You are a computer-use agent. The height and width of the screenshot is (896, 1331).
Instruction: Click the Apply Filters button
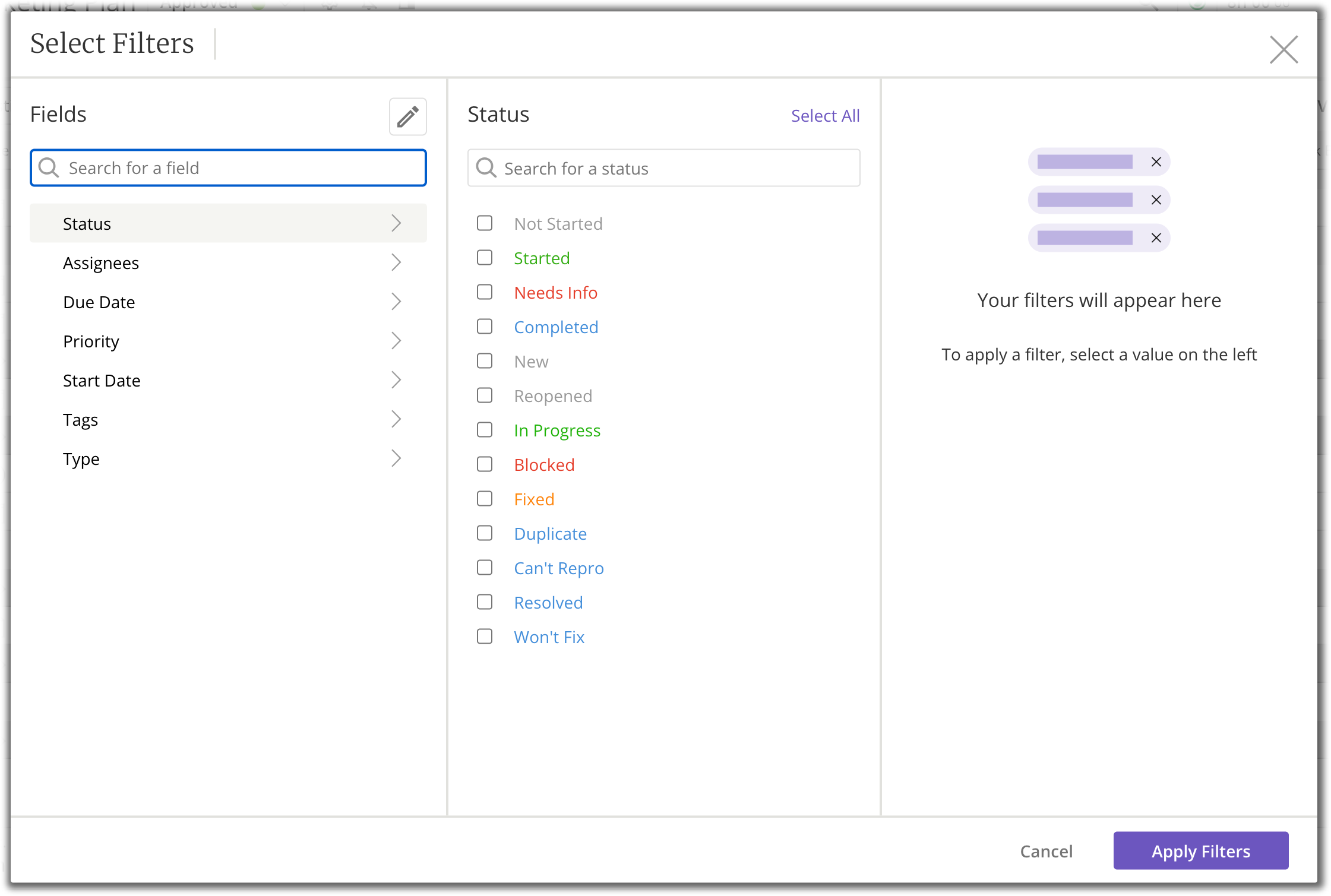click(1201, 852)
